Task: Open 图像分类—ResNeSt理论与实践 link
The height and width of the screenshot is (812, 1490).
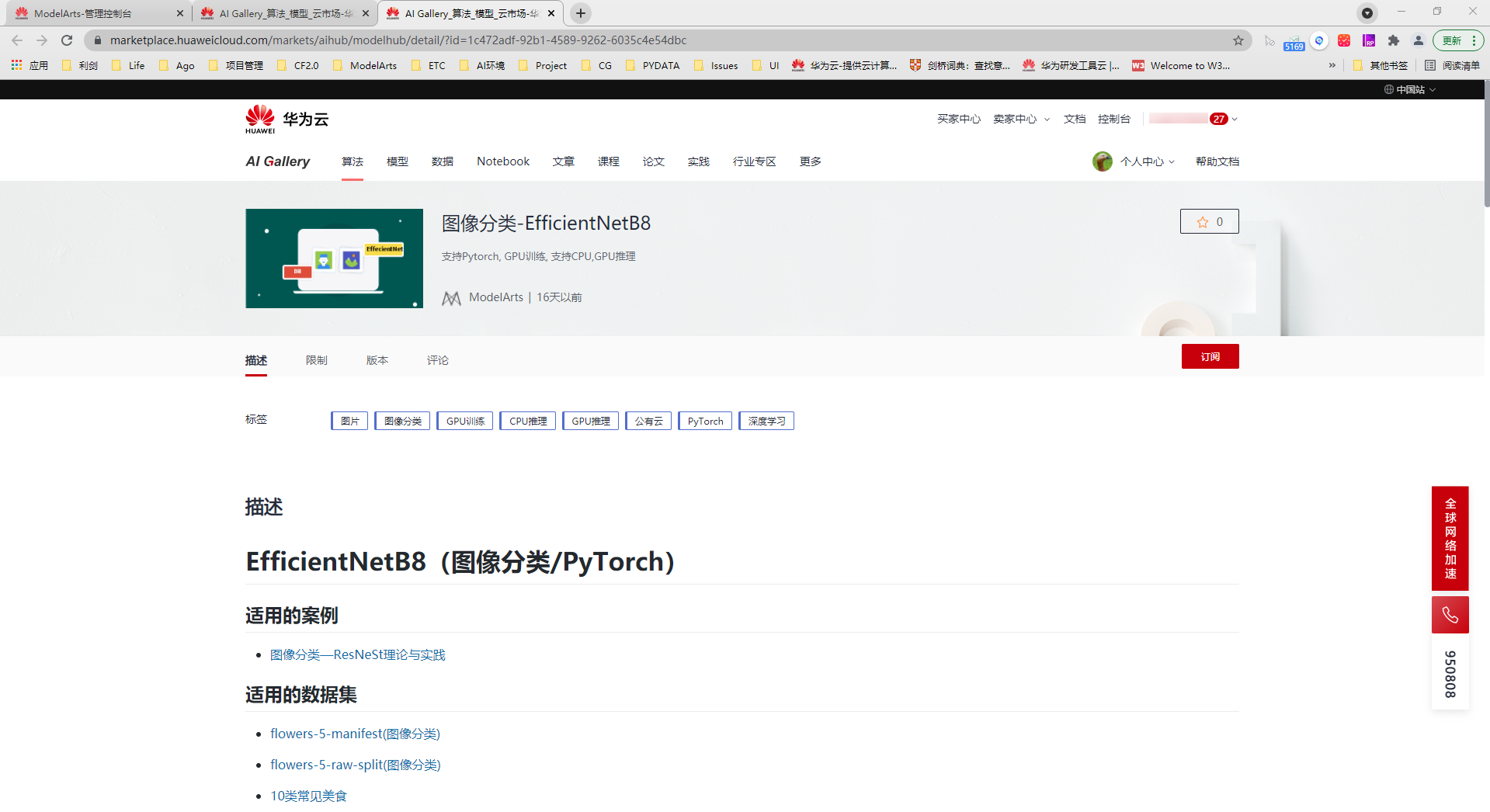Action: 358,655
